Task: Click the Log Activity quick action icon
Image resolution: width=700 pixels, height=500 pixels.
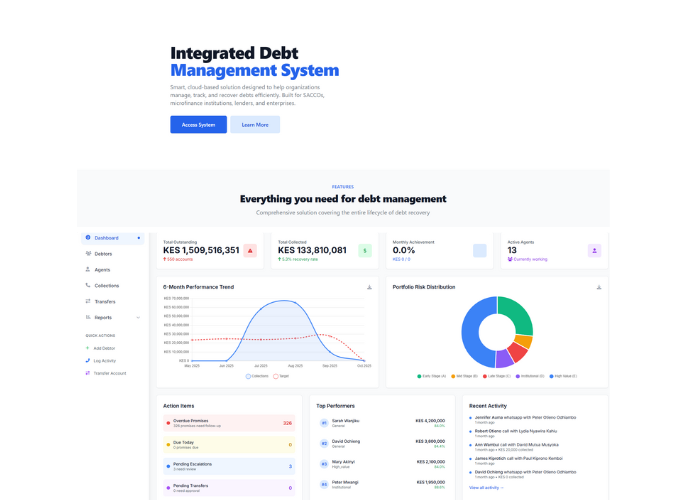Action: click(x=87, y=360)
